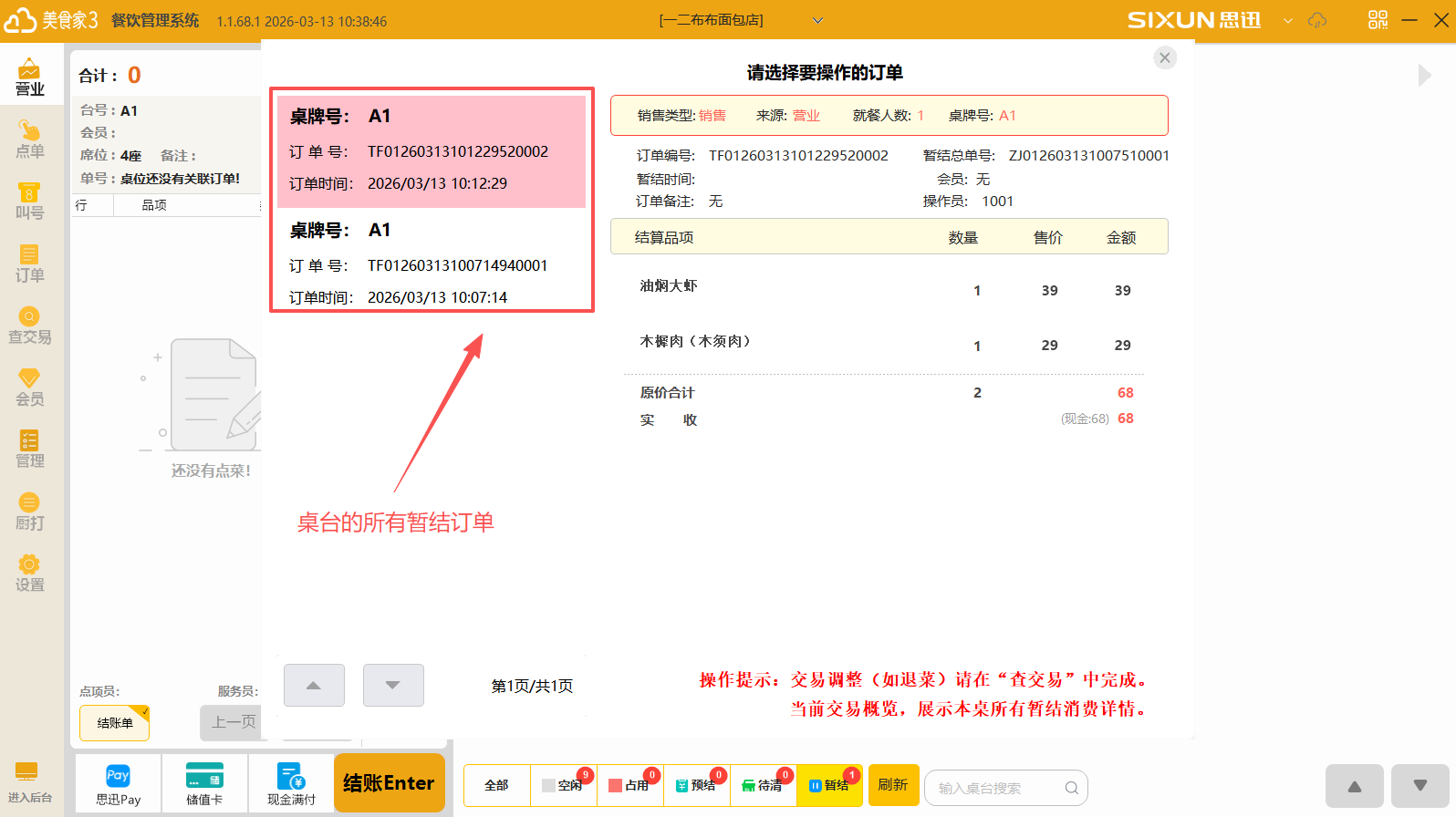Open the 设置 settings sidebar icon
Screen dimensions: 1456x817
tap(29, 574)
